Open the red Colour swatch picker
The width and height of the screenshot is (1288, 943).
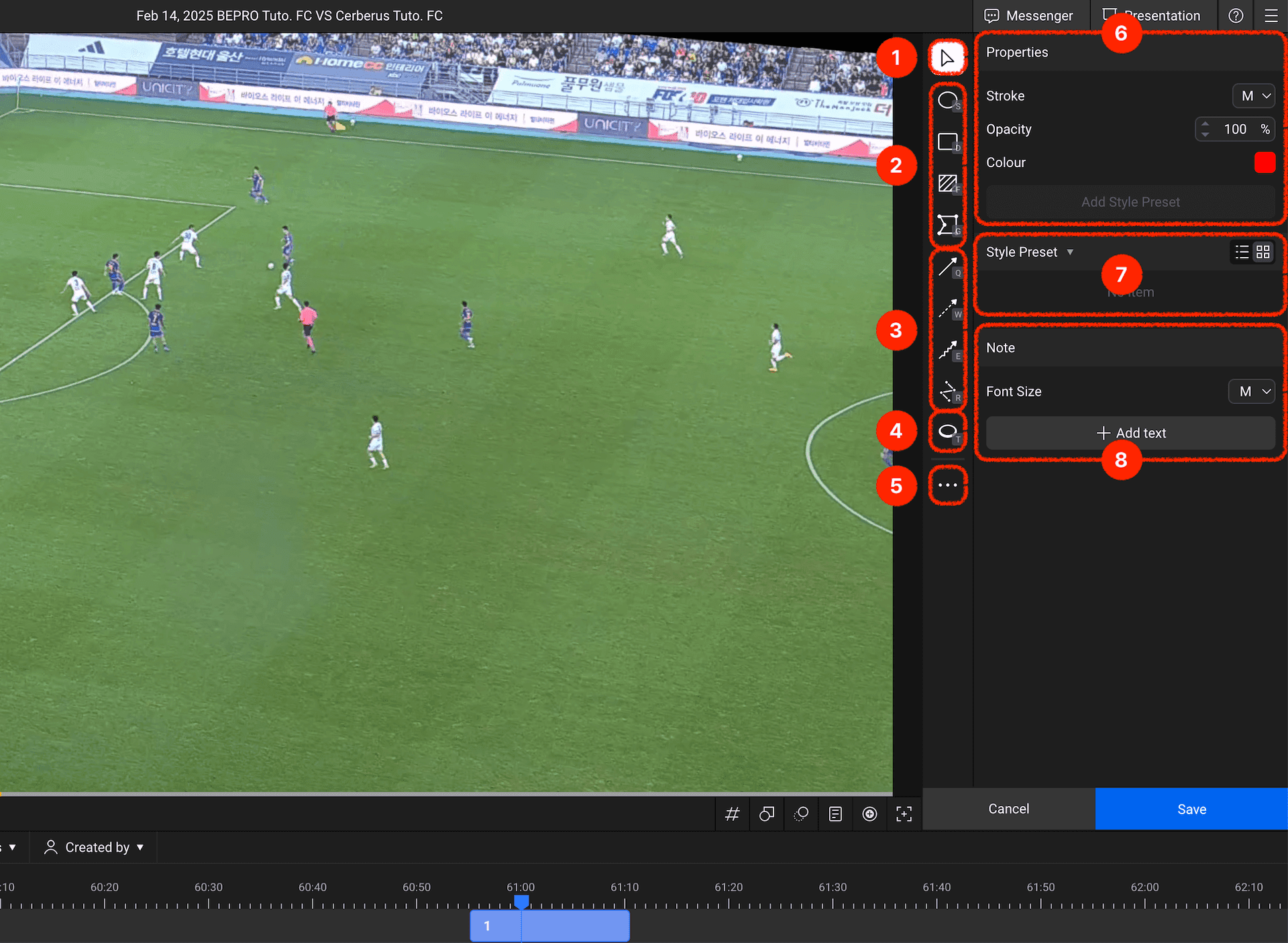[x=1265, y=162]
